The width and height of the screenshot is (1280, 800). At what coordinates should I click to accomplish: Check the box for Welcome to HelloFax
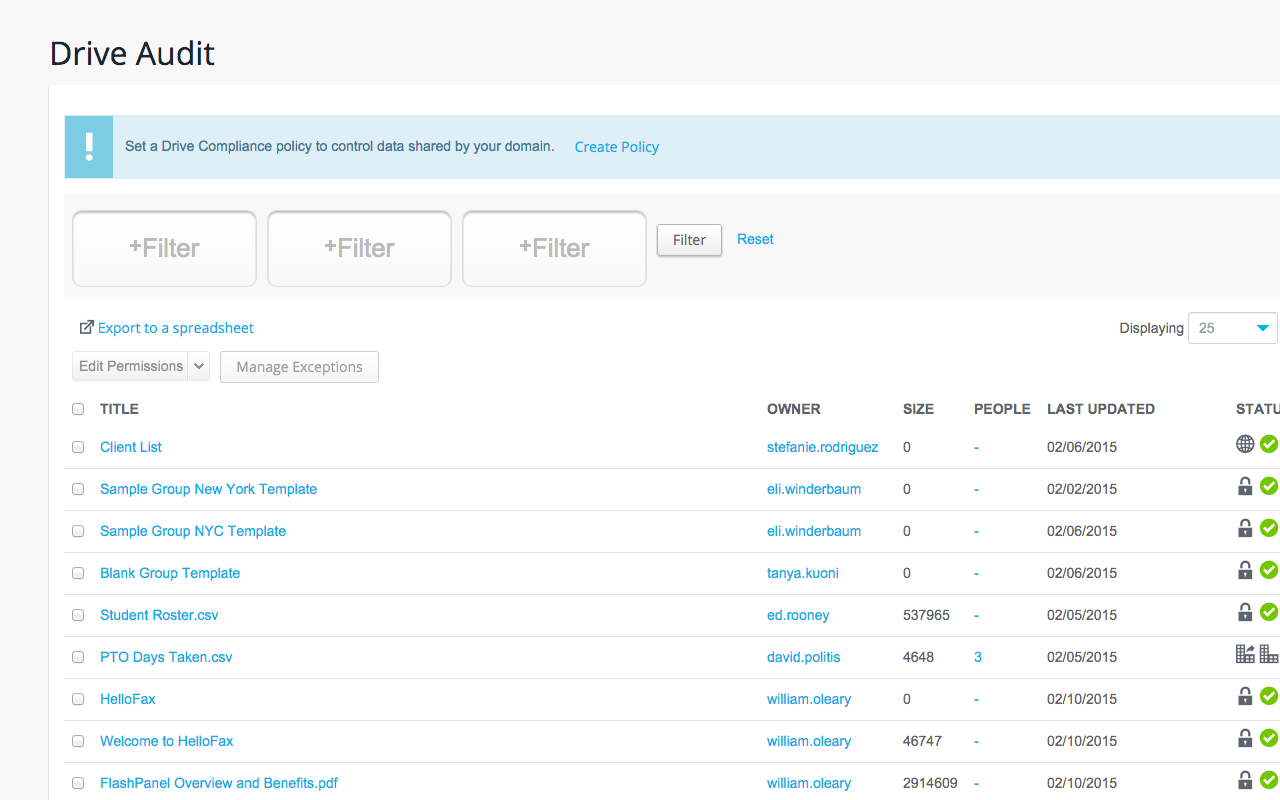click(x=78, y=741)
